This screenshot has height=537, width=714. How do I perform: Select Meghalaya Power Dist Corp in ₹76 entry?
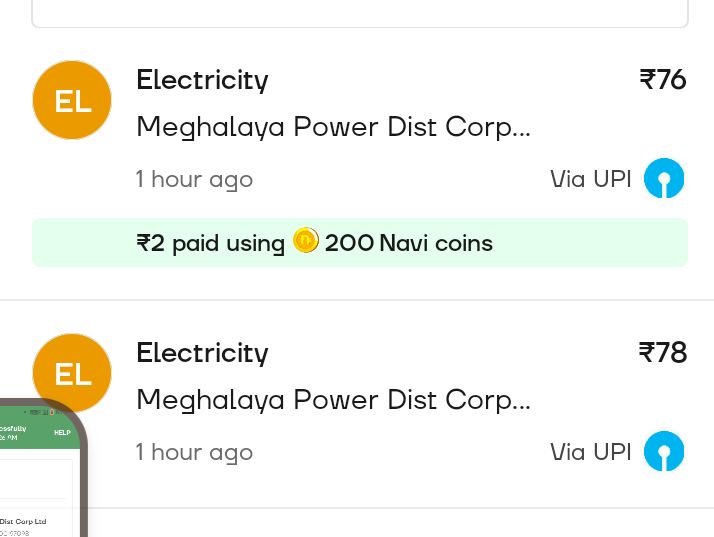333,127
